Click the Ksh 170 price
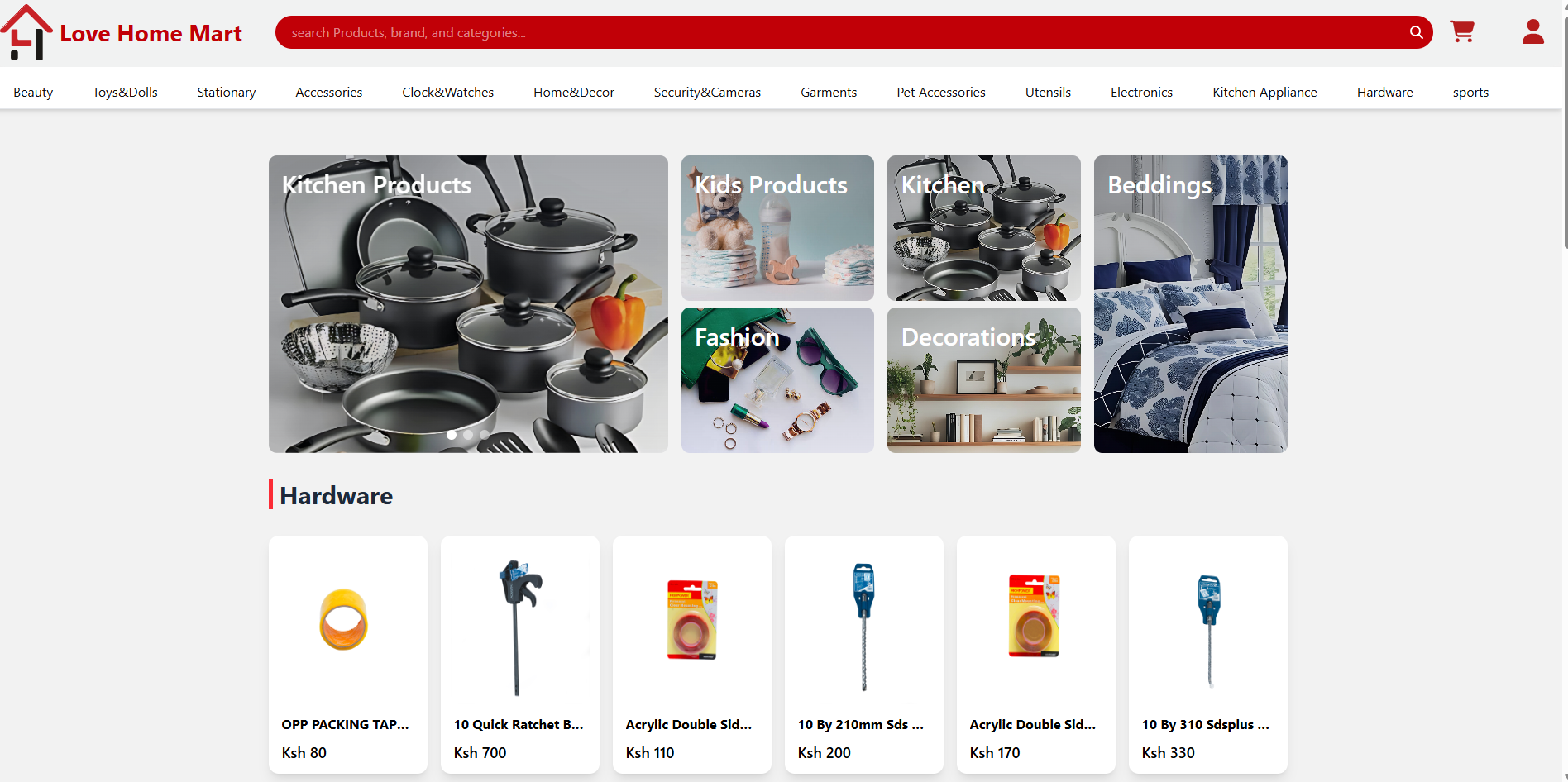This screenshot has width=1568, height=782. 995,753
